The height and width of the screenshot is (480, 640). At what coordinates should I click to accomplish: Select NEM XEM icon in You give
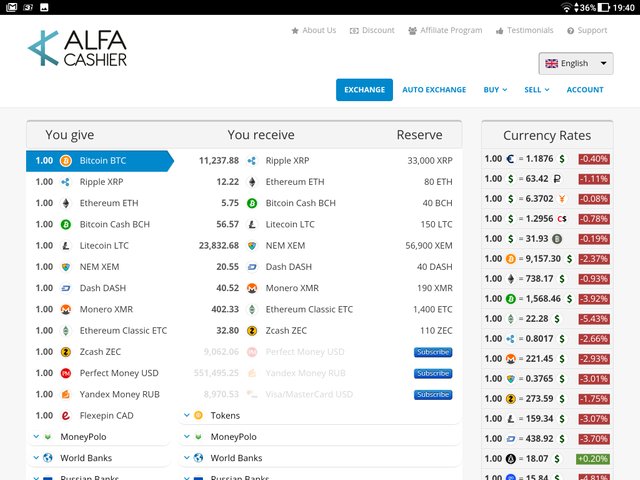tap(66, 267)
